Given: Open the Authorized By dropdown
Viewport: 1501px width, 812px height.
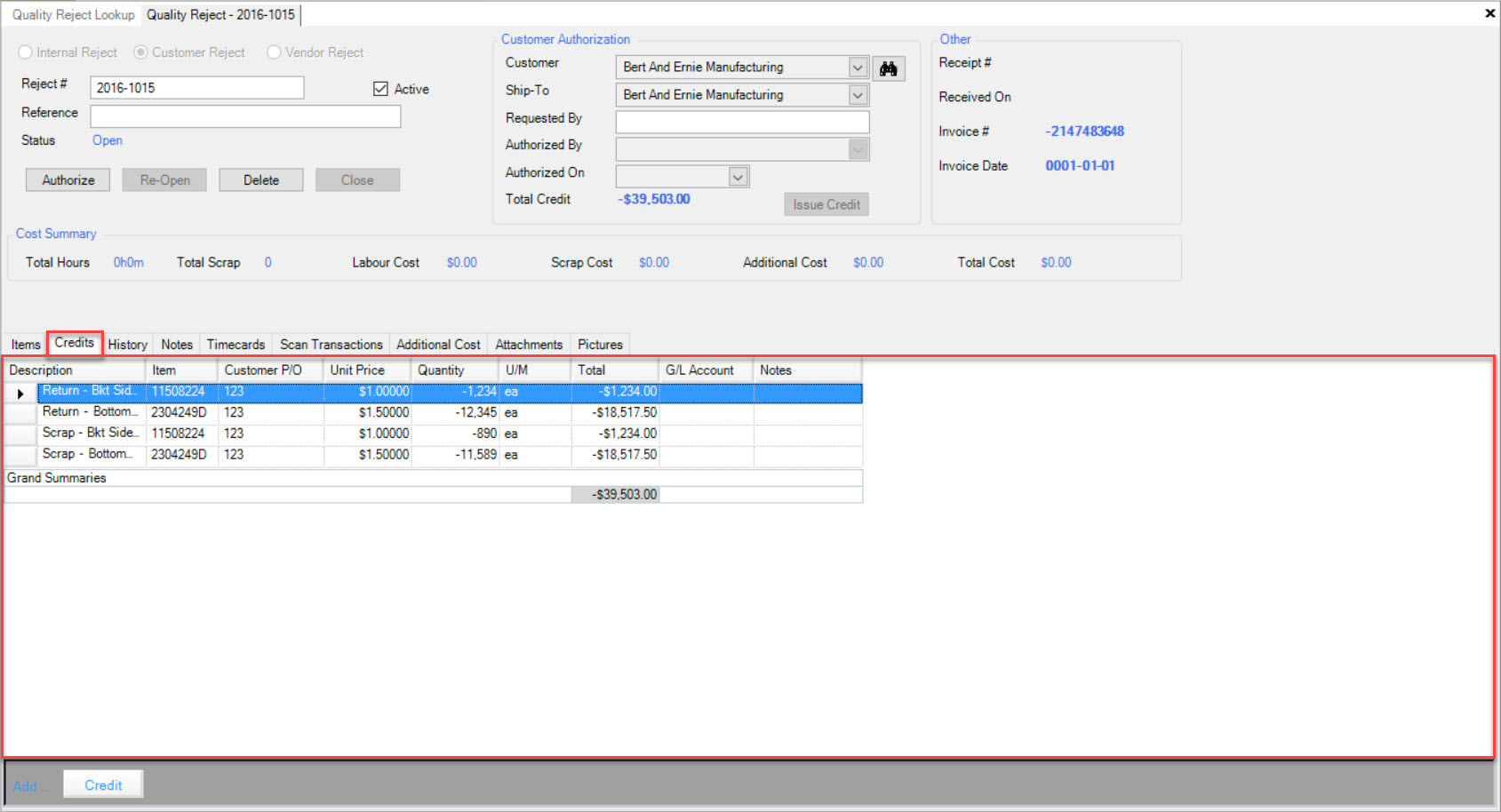Looking at the screenshot, I should coord(858,149).
